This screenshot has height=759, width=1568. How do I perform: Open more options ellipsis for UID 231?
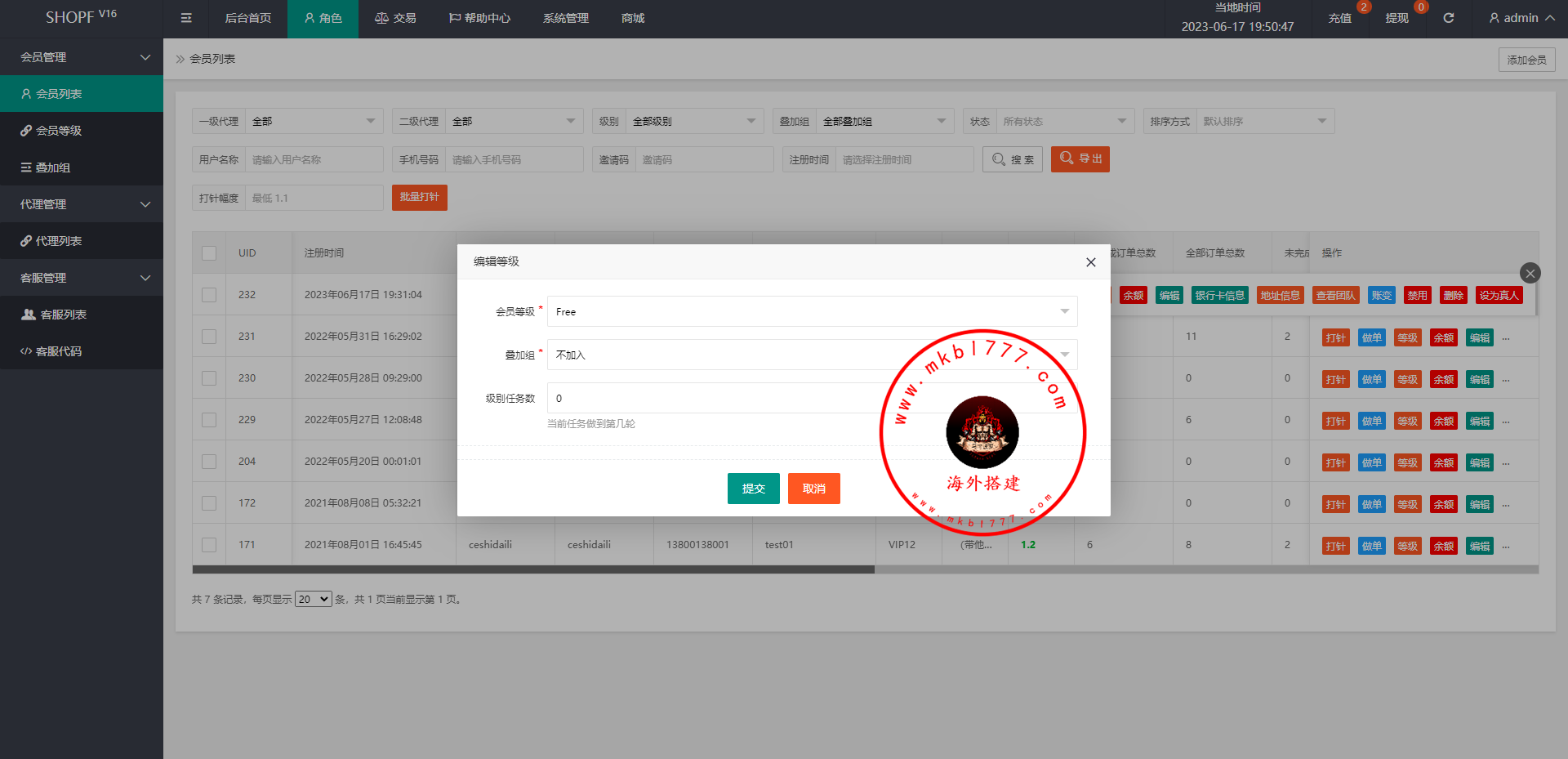(1506, 338)
